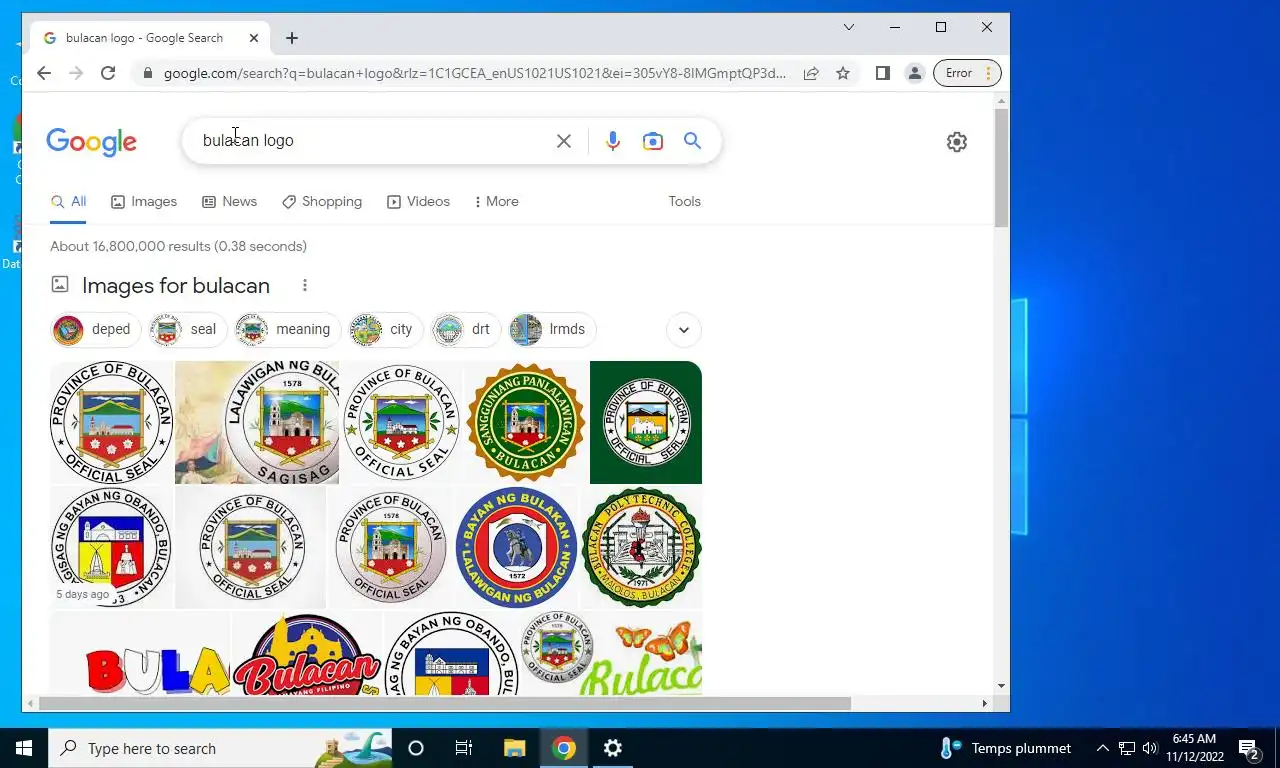Open the butterfly Bulacan logo image
Image resolution: width=1280 pixels, height=768 pixels.
click(640, 653)
